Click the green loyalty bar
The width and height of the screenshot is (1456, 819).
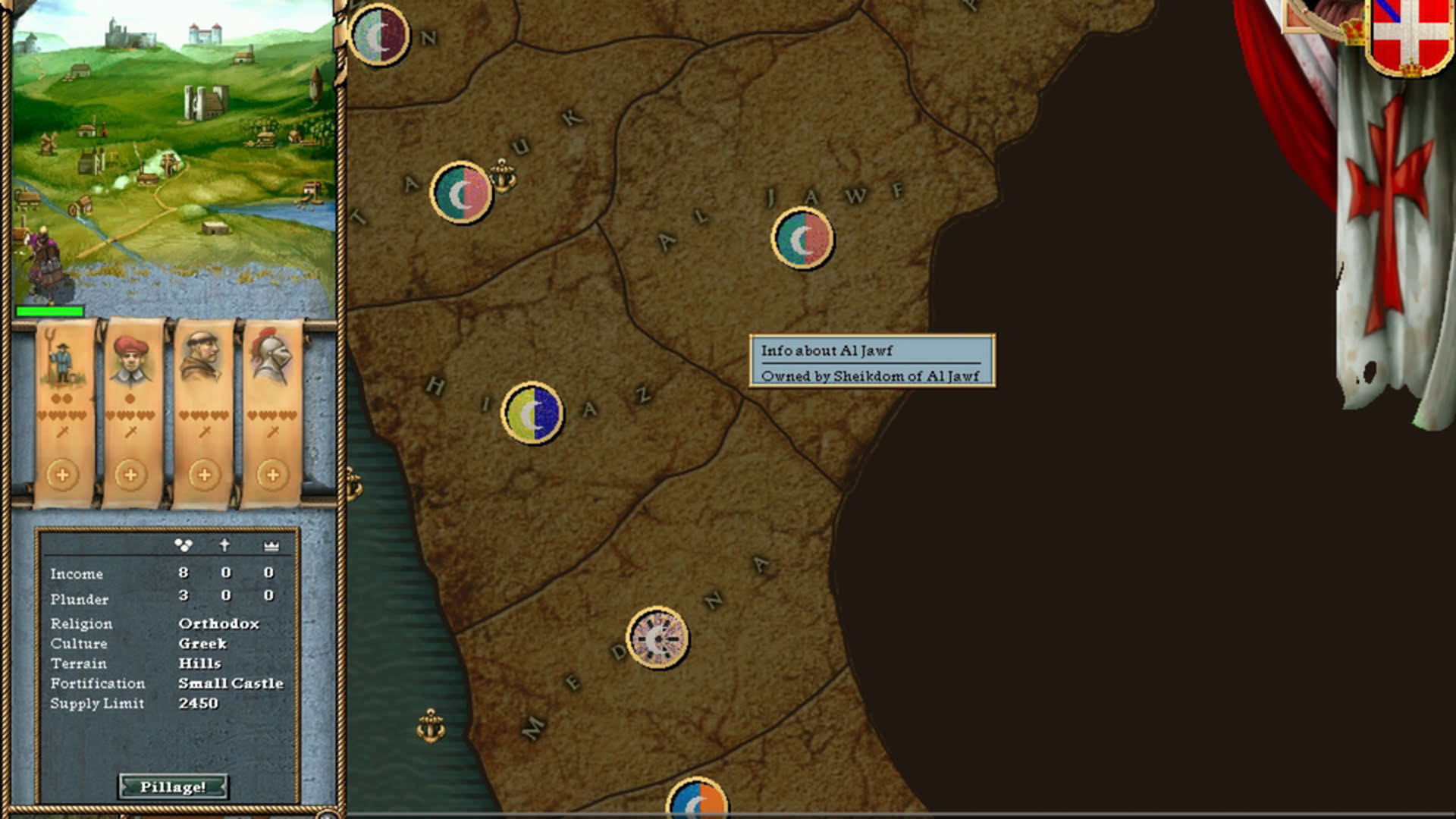click(x=50, y=311)
